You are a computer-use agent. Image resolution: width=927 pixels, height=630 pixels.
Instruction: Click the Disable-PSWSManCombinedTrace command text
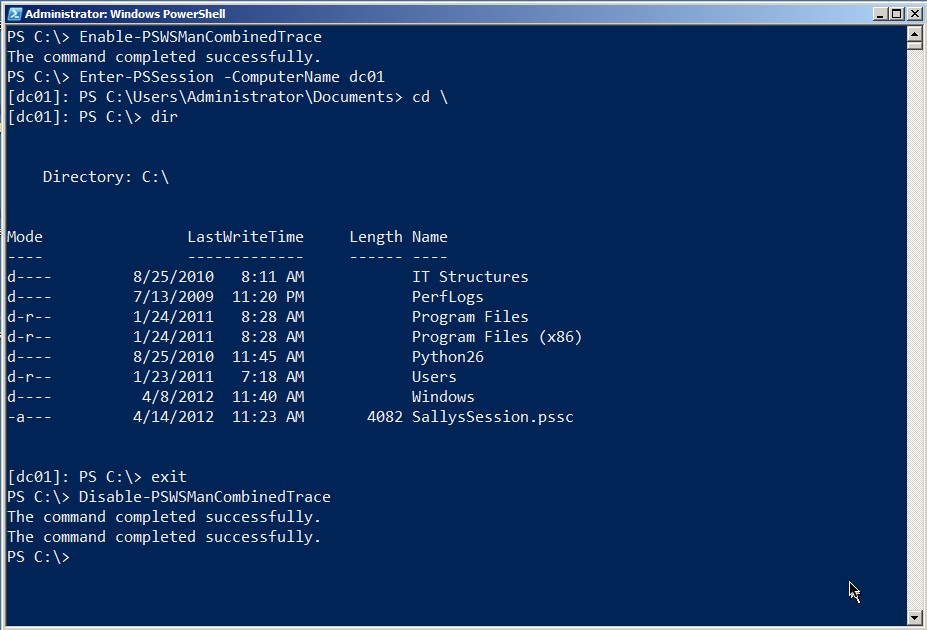pos(204,497)
